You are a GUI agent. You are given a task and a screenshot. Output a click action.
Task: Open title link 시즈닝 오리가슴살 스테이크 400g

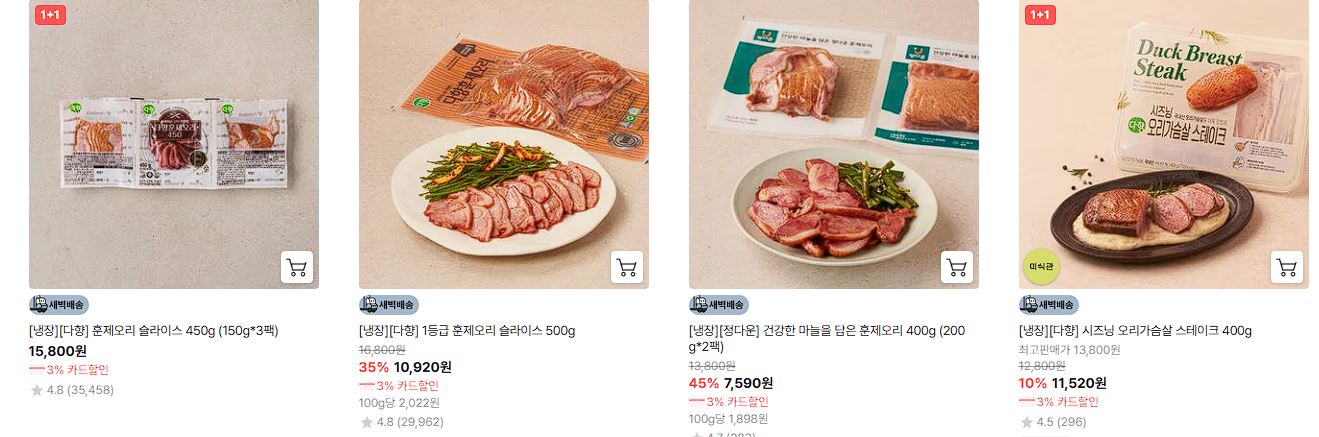pos(1136,331)
